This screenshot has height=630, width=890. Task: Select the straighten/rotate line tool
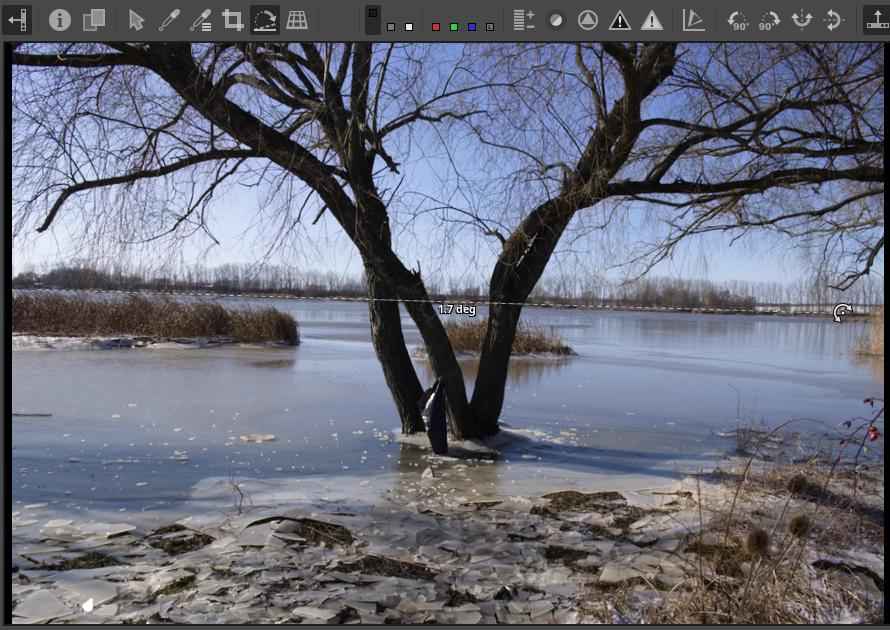(x=264, y=20)
